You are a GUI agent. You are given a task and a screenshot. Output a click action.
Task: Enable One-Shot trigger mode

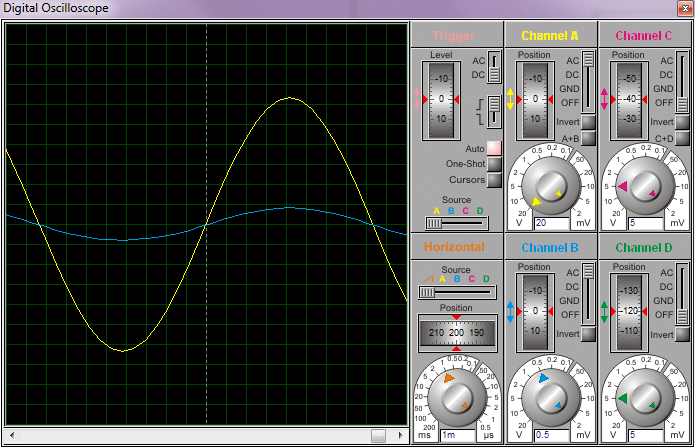tap(494, 164)
